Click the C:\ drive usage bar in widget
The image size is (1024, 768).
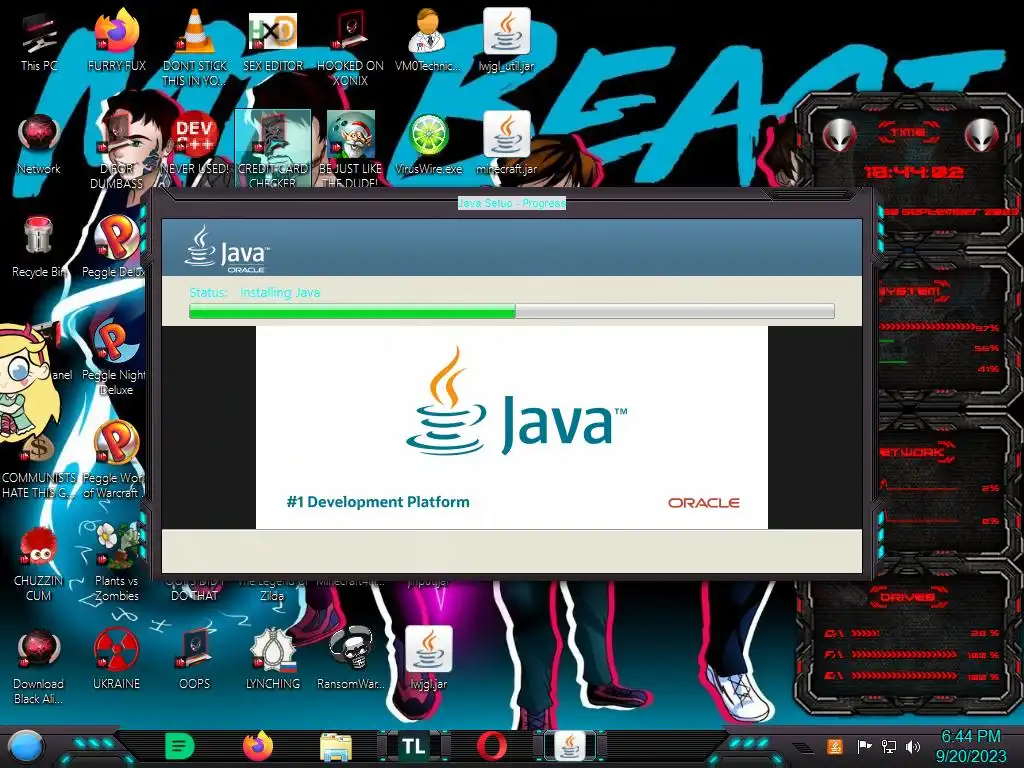coord(866,633)
